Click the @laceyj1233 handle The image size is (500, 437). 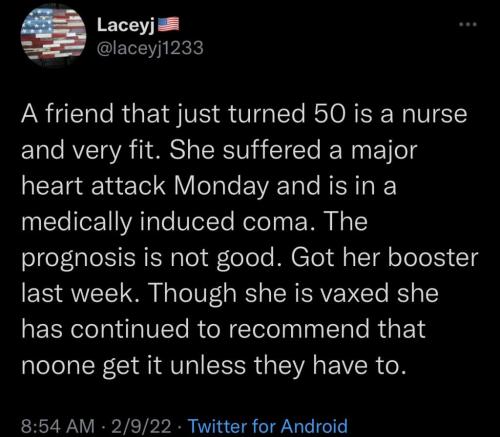150,48
